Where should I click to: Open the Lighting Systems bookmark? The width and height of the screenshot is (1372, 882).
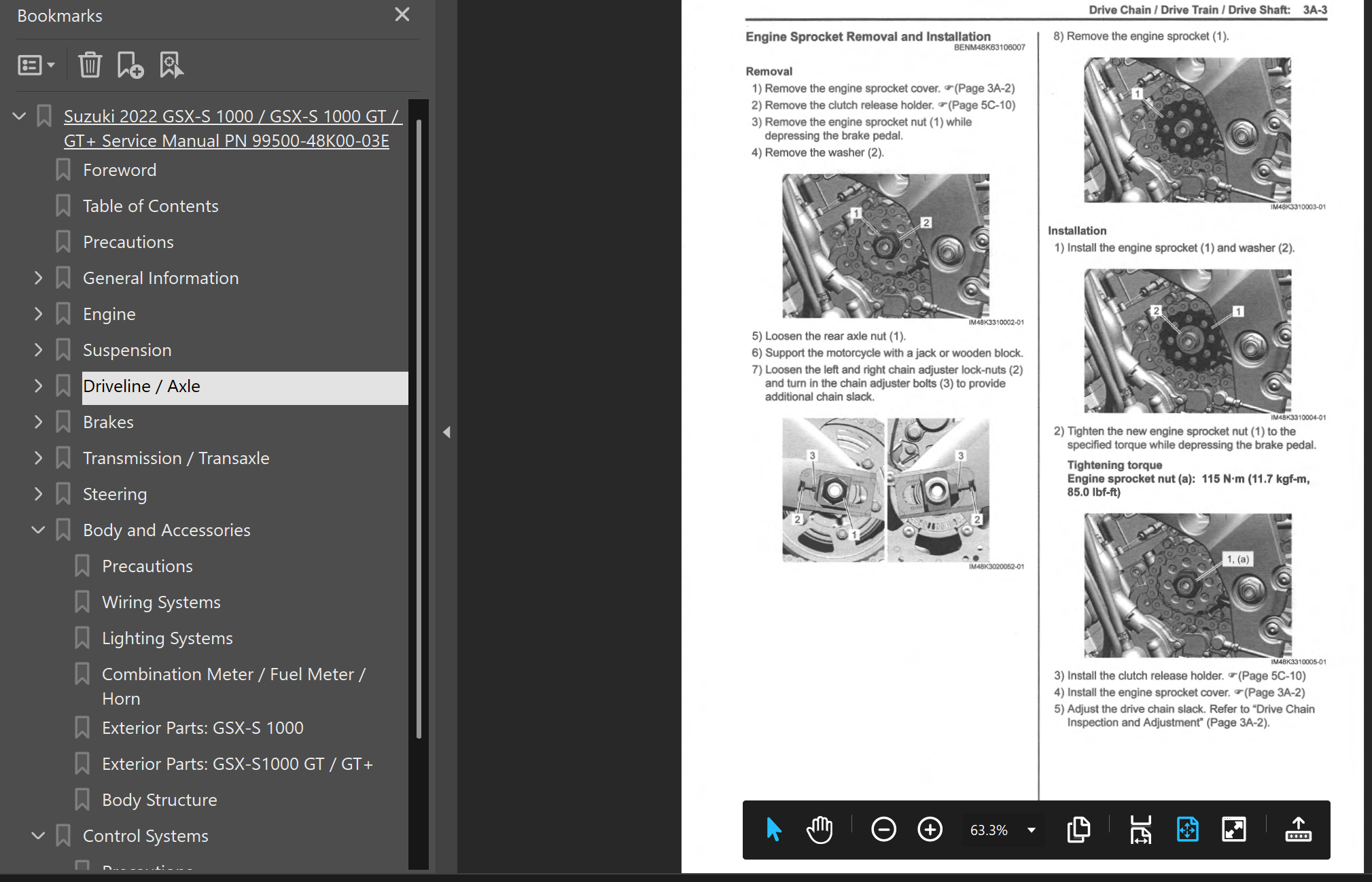[x=167, y=638]
